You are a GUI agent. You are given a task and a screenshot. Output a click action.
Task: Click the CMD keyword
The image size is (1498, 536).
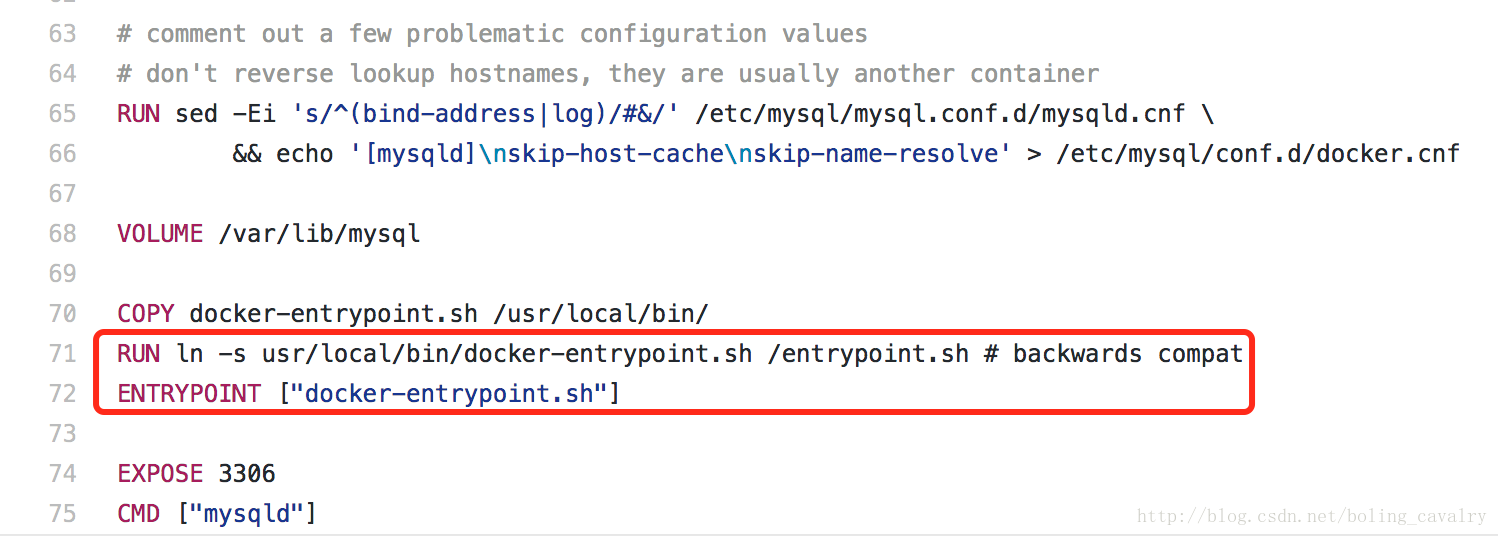[x=138, y=514]
